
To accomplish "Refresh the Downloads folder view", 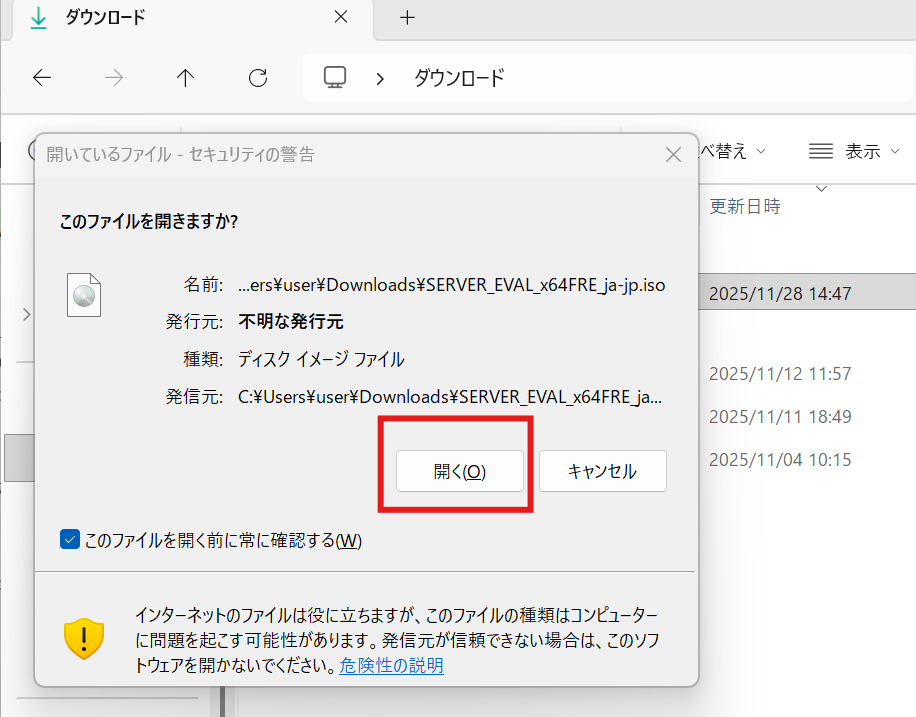I will [x=258, y=78].
